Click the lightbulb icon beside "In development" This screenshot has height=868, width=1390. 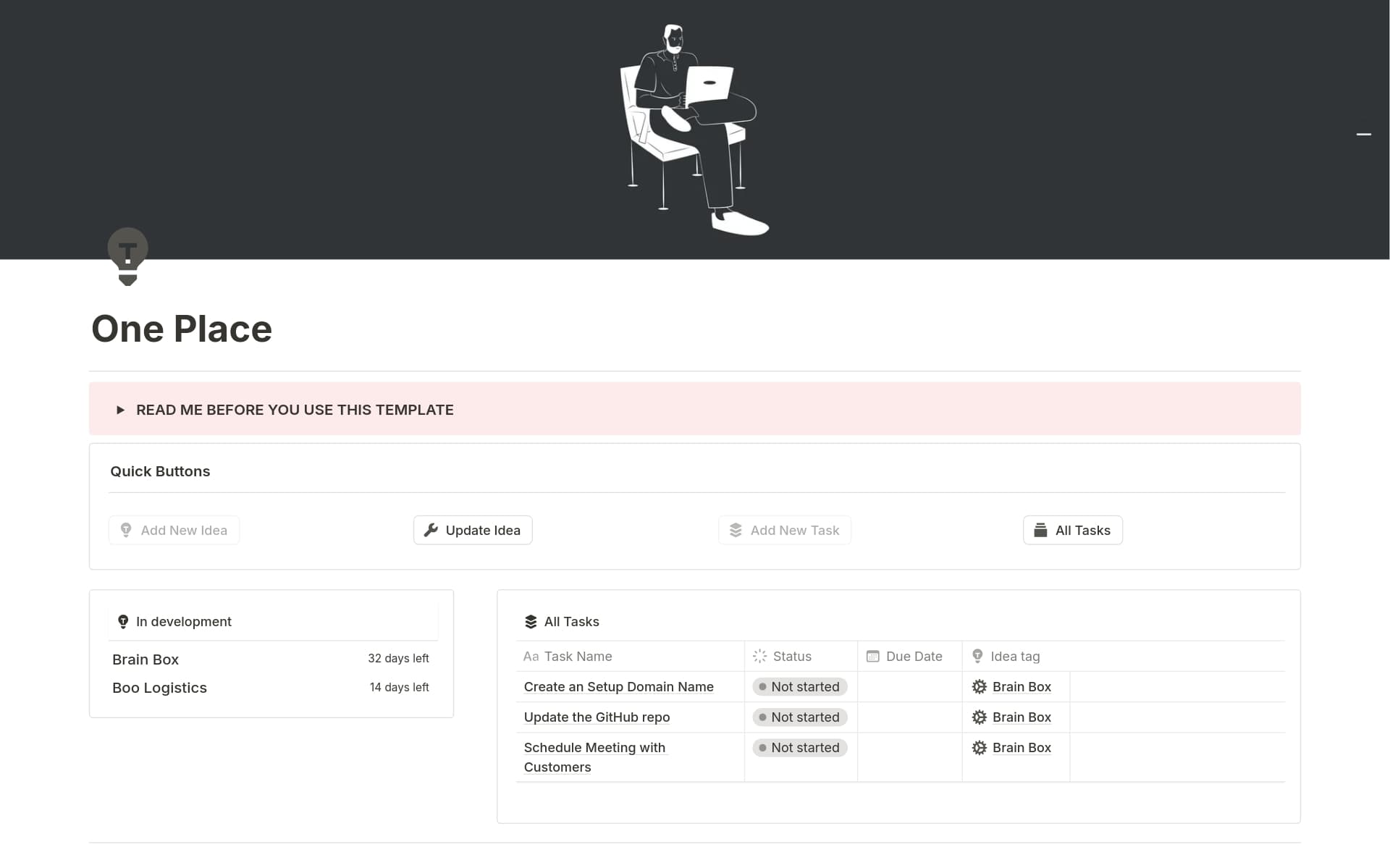point(123,621)
